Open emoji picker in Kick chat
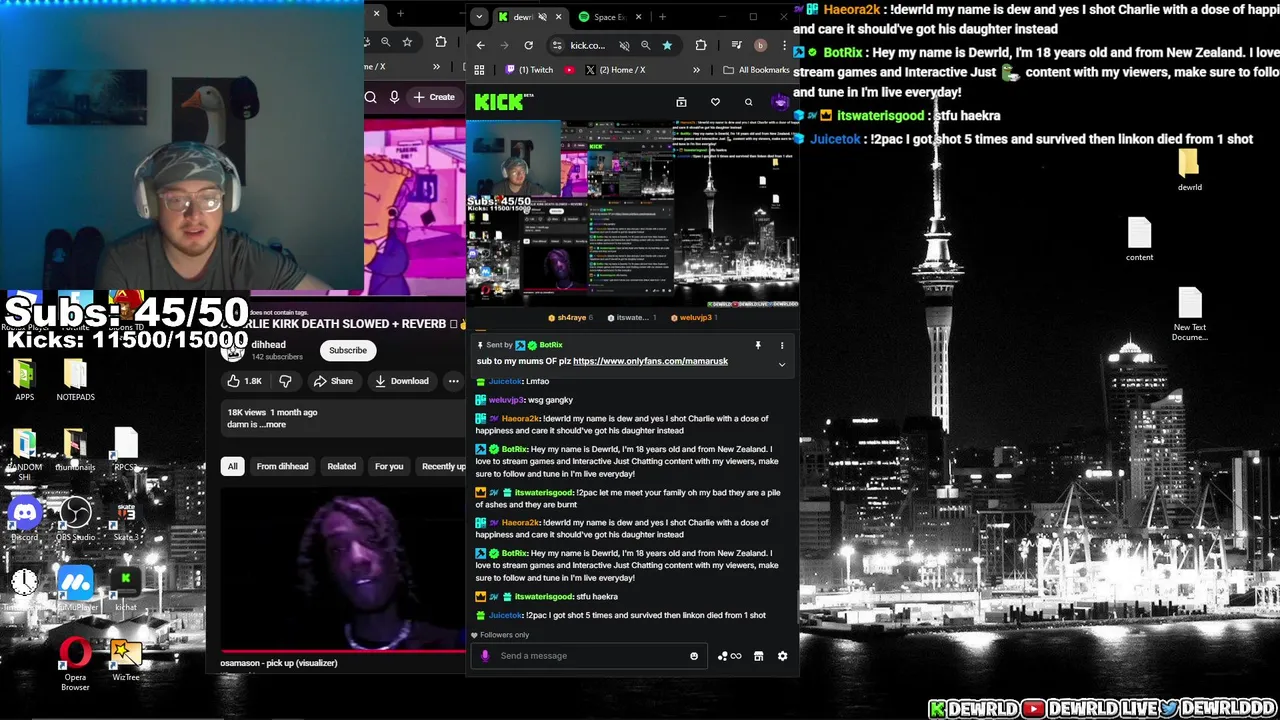Image resolution: width=1280 pixels, height=720 pixels. click(x=694, y=656)
